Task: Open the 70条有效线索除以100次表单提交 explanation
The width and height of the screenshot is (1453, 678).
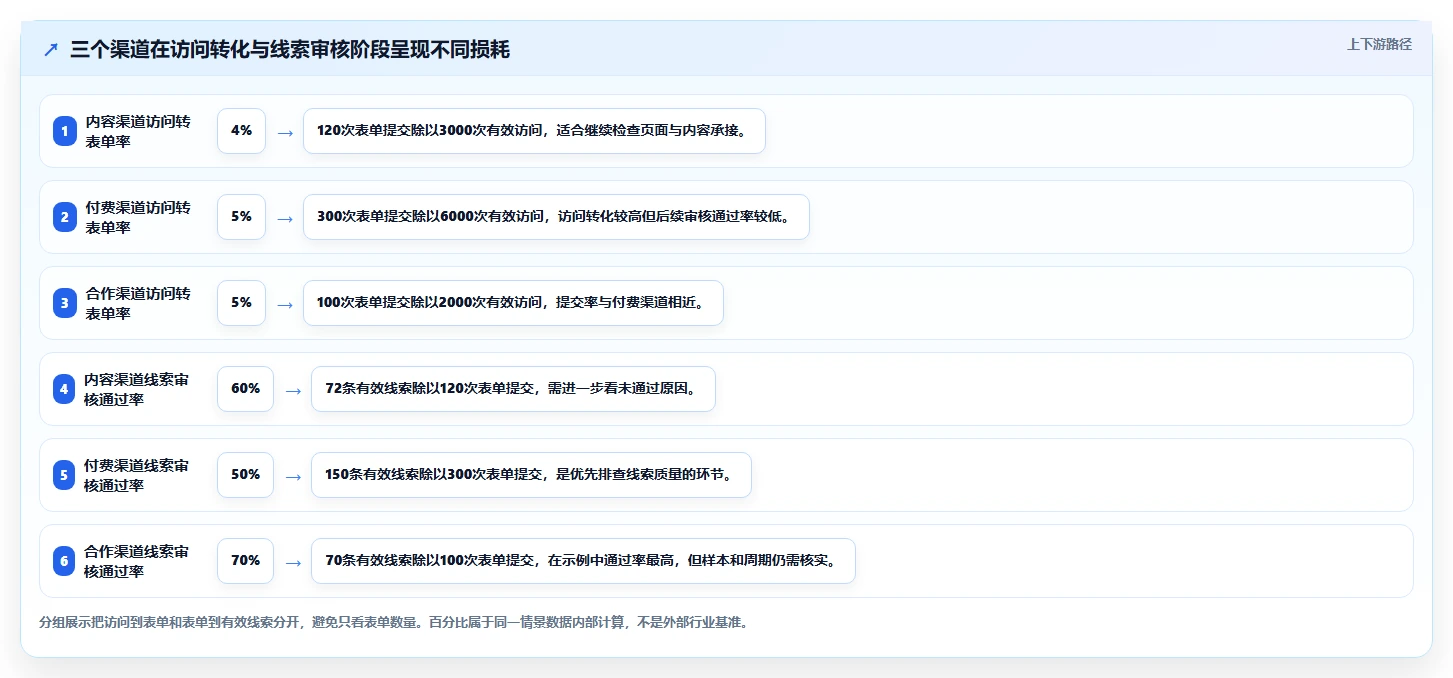Action: 583,561
